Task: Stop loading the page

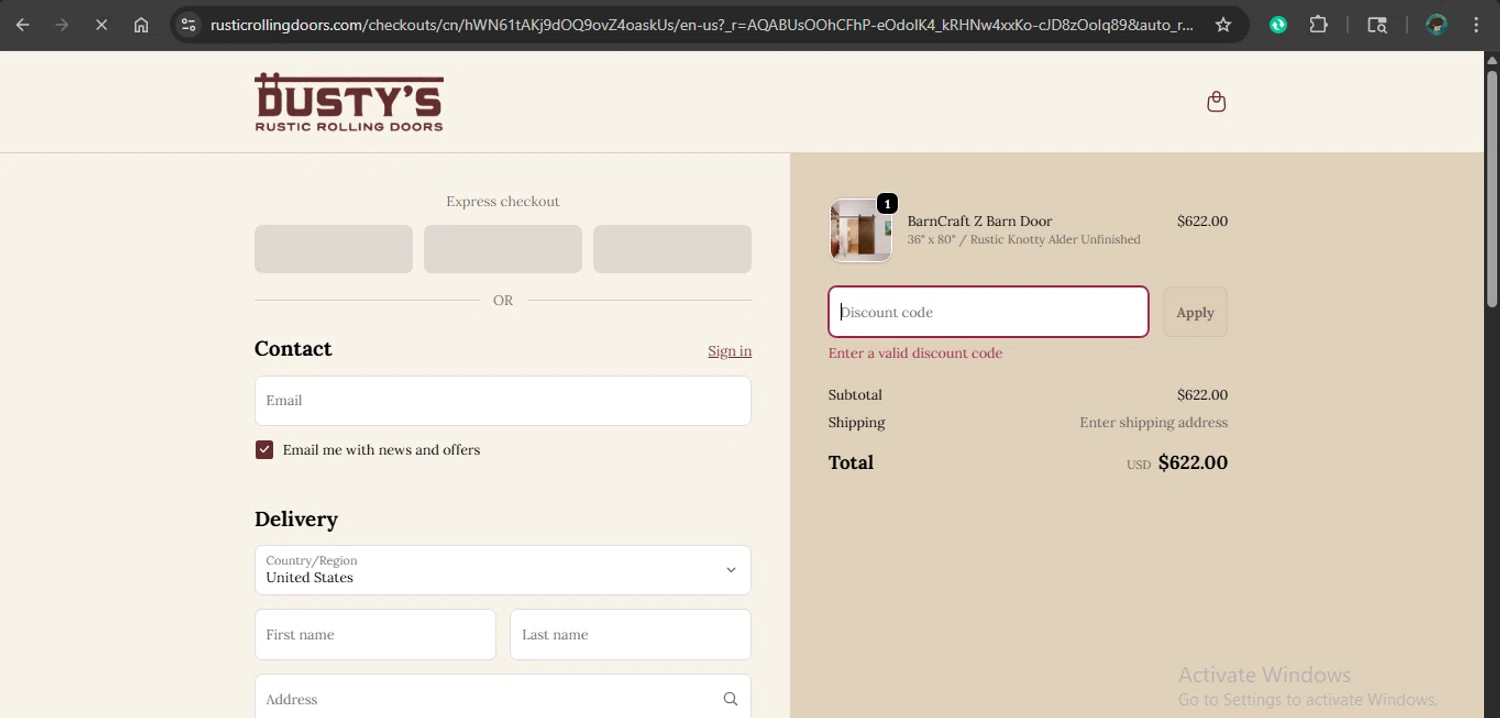Action: tap(101, 25)
